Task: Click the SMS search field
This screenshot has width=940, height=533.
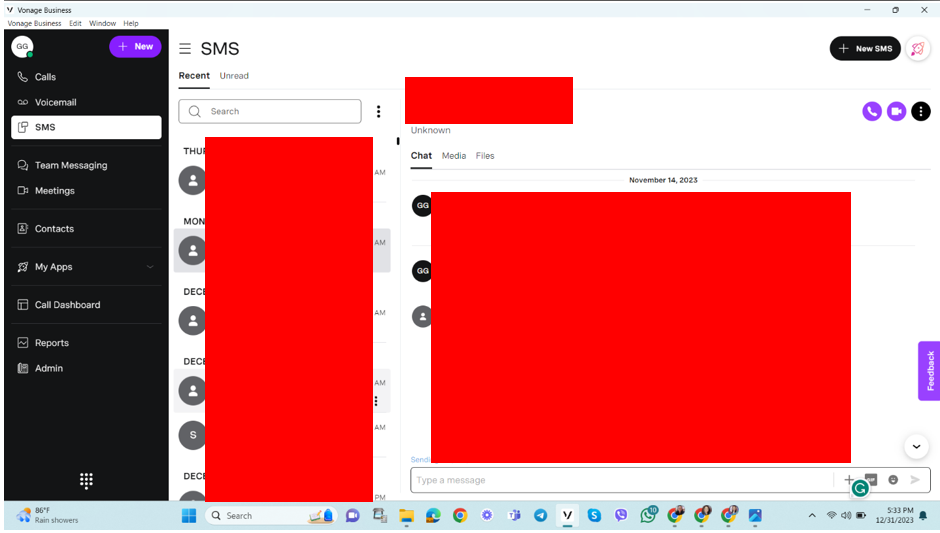Action: pos(270,112)
